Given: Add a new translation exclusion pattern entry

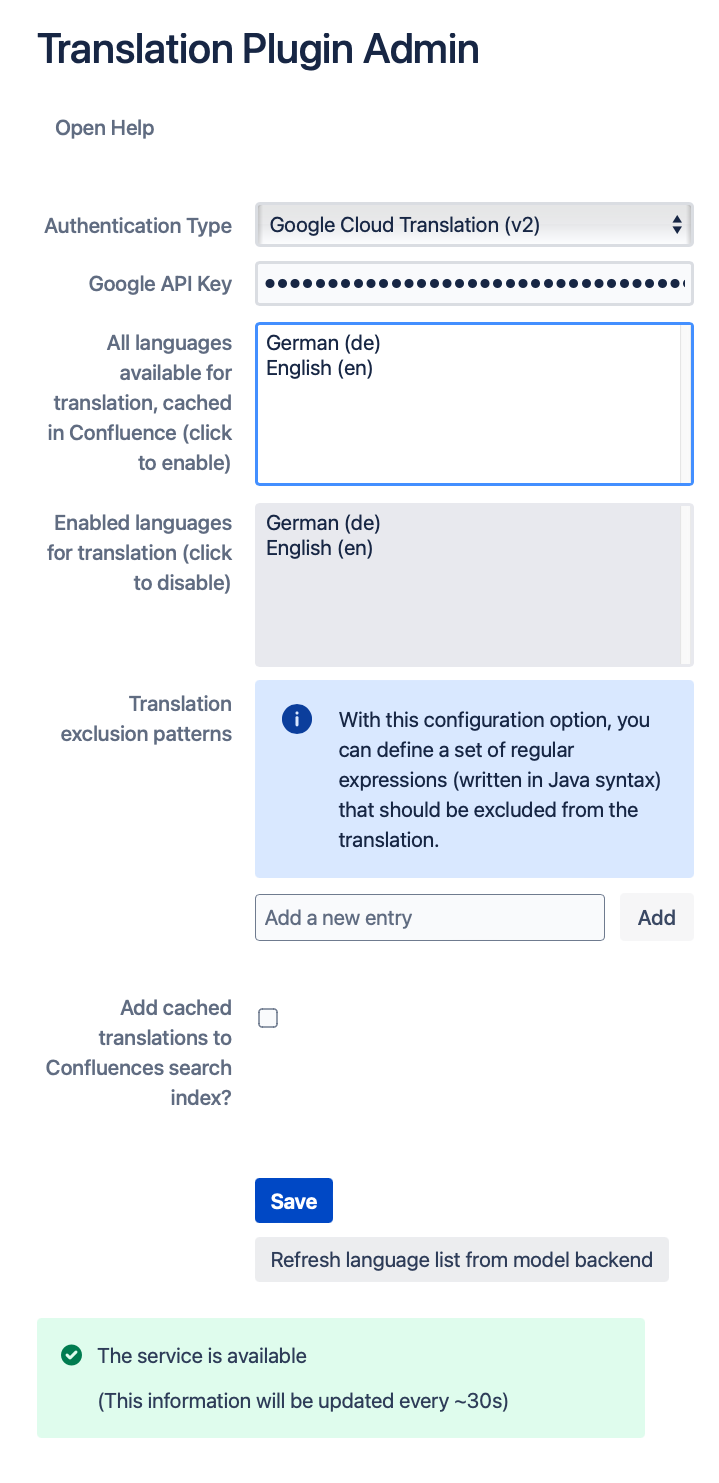Looking at the screenshot, I should coord(656,917).
